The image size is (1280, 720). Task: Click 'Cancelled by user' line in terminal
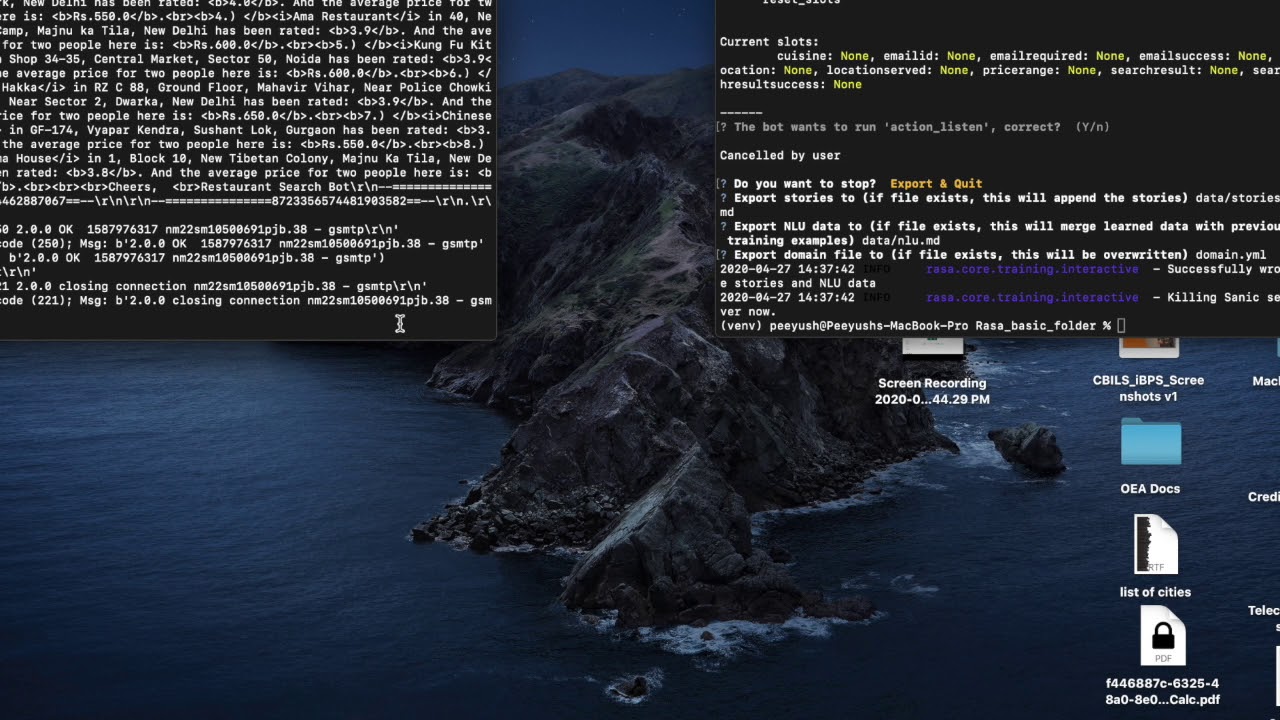coord(780,156)
